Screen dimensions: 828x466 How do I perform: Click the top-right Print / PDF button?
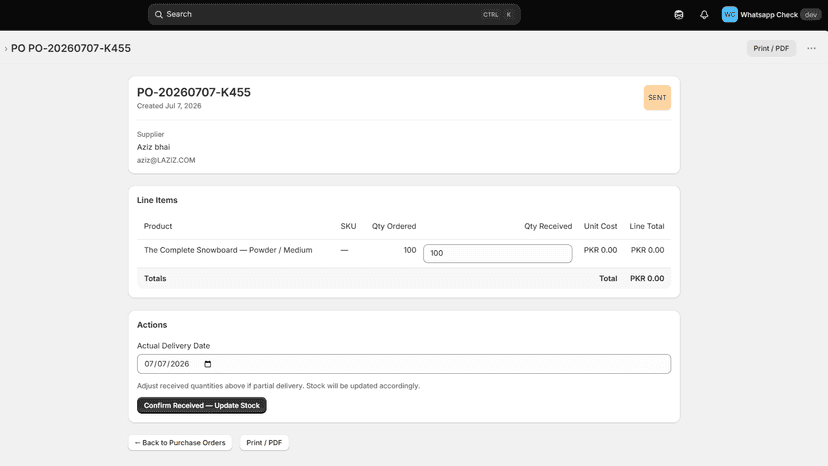pyautogui.click(x=771, y=48)
